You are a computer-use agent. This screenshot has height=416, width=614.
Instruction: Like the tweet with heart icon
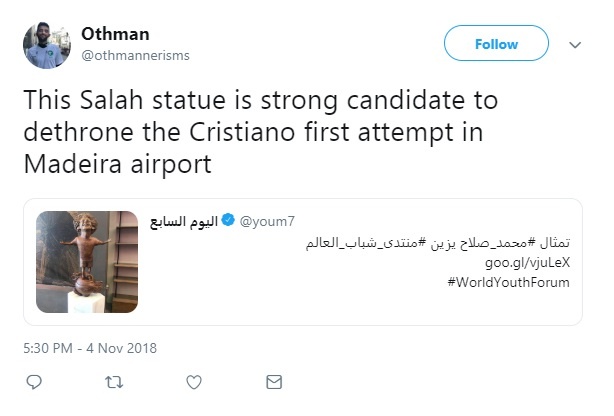point(194,382)
